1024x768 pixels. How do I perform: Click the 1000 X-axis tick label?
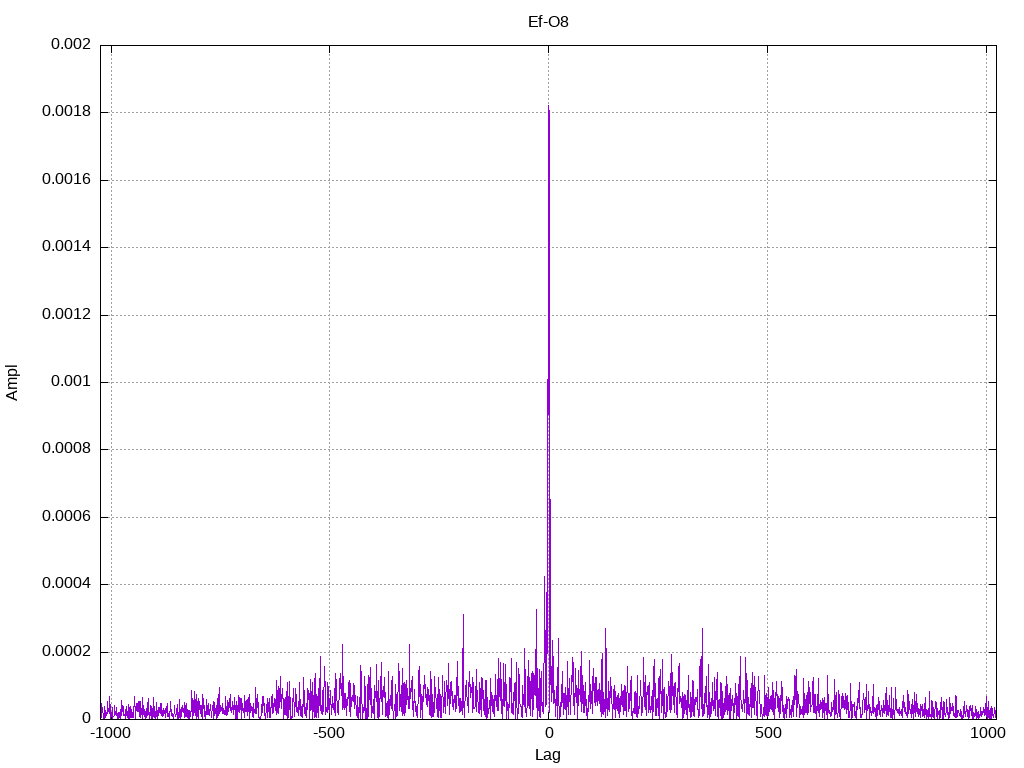click(x=987, y=733)
